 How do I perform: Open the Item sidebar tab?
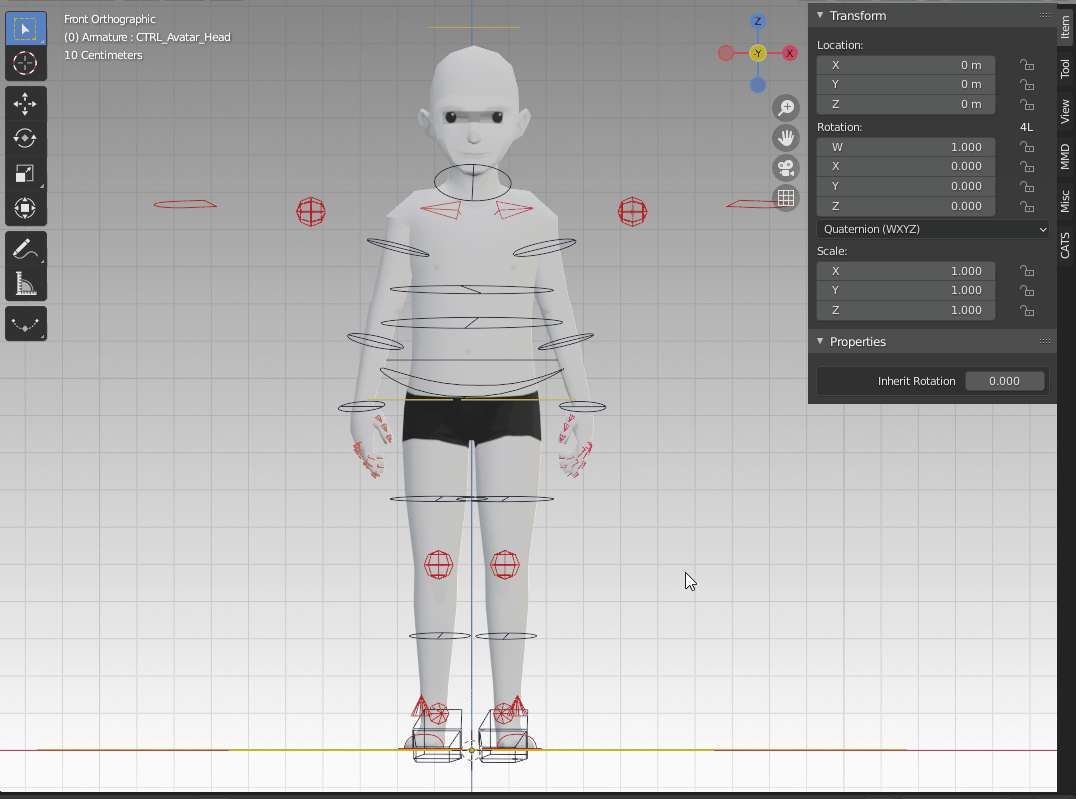click(1066, 27)
